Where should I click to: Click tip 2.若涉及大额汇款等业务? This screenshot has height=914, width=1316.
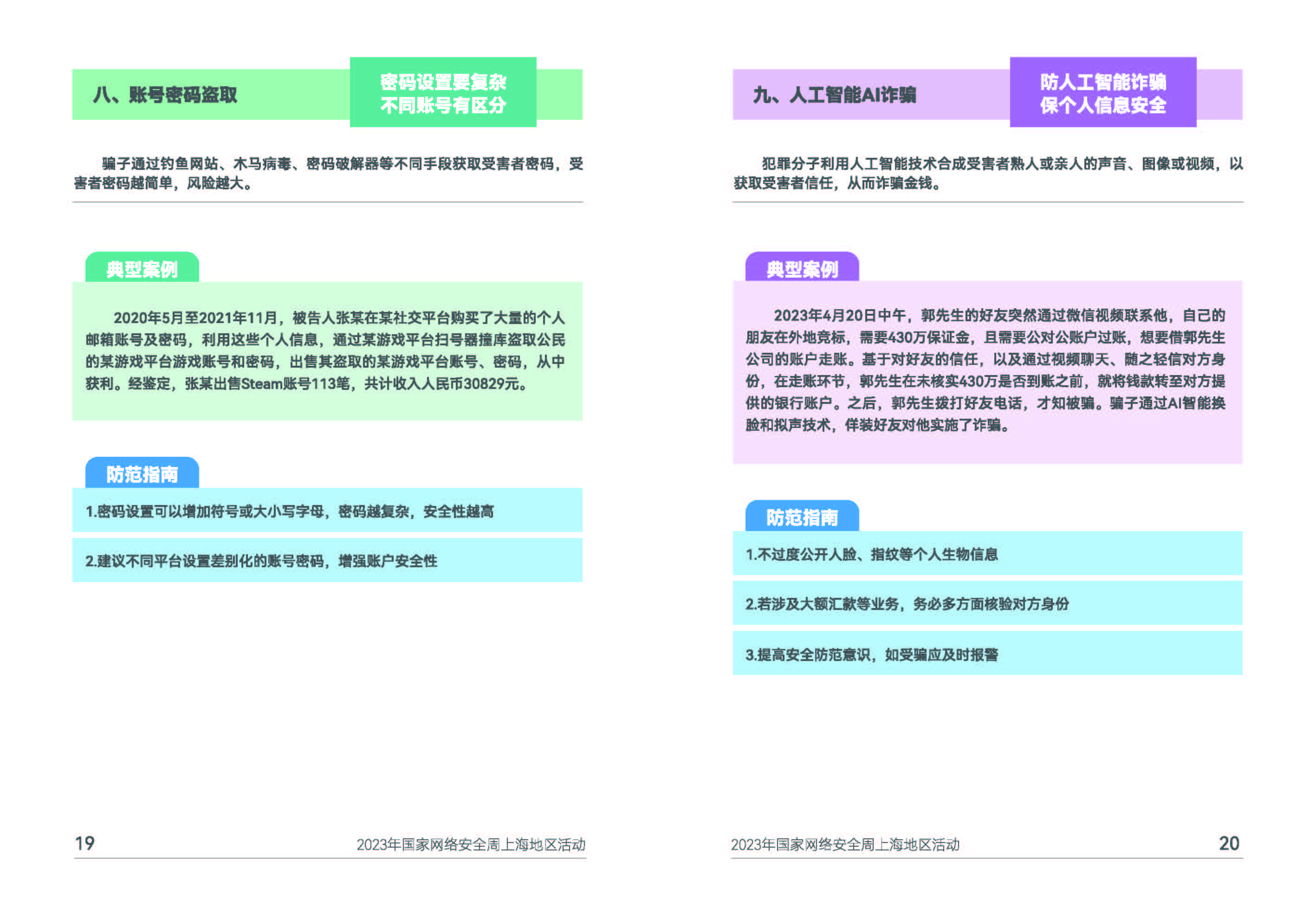pyautogui.click(x=987, y=603)
